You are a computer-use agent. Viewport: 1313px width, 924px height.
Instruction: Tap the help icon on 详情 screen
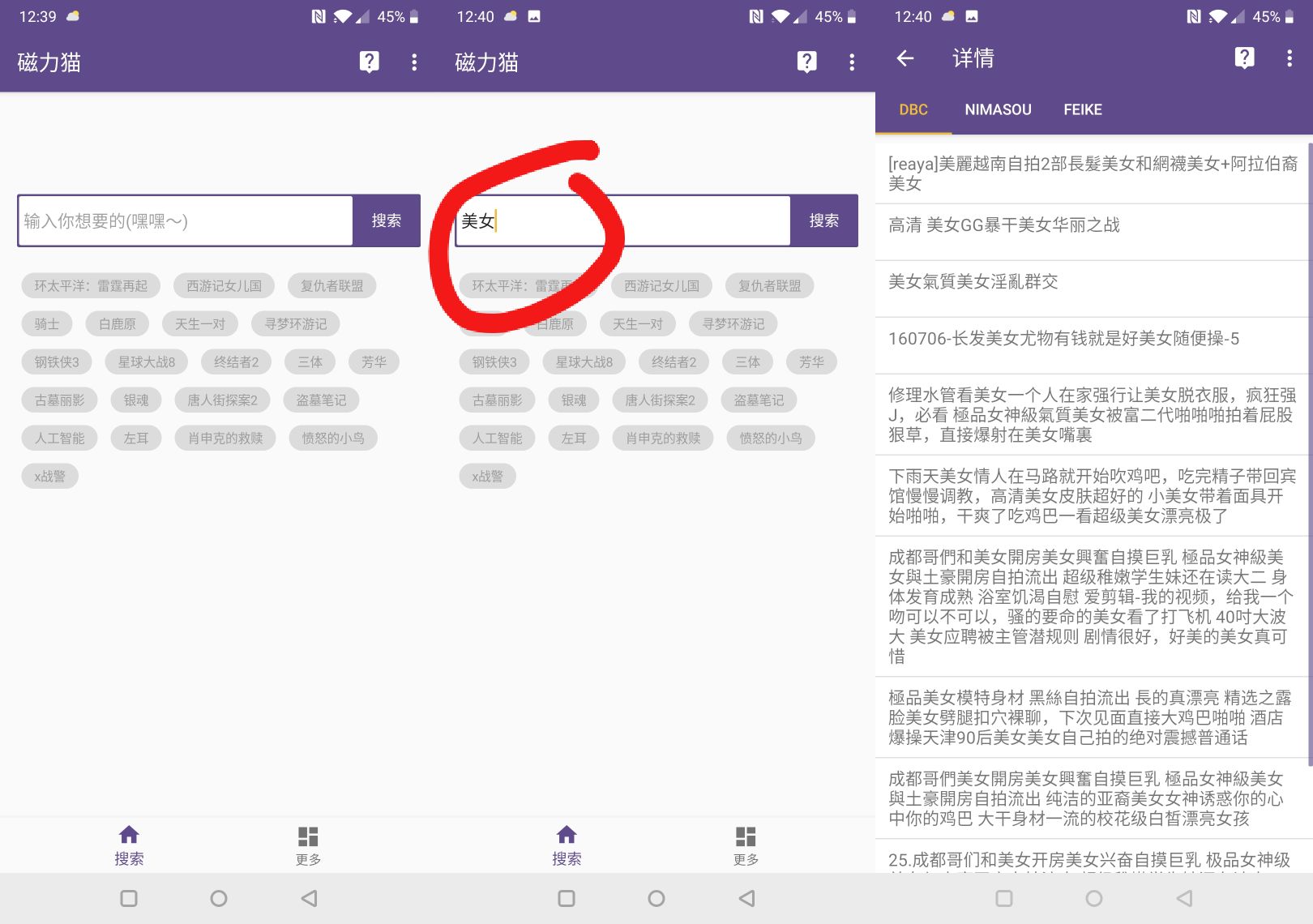[1245, 58]
